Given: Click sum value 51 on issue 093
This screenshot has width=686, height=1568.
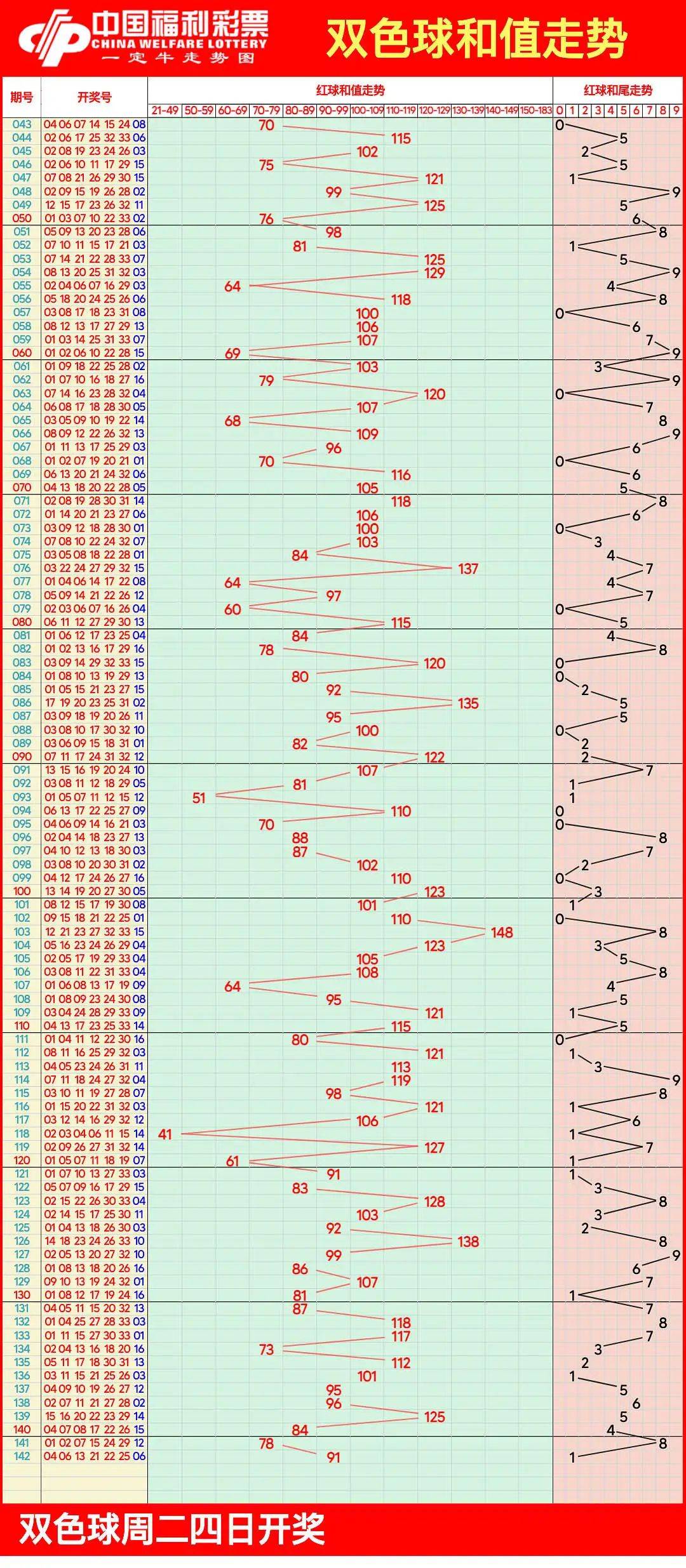Looking at the screenshot, I should pyautogui.click(x=199, y=798).
